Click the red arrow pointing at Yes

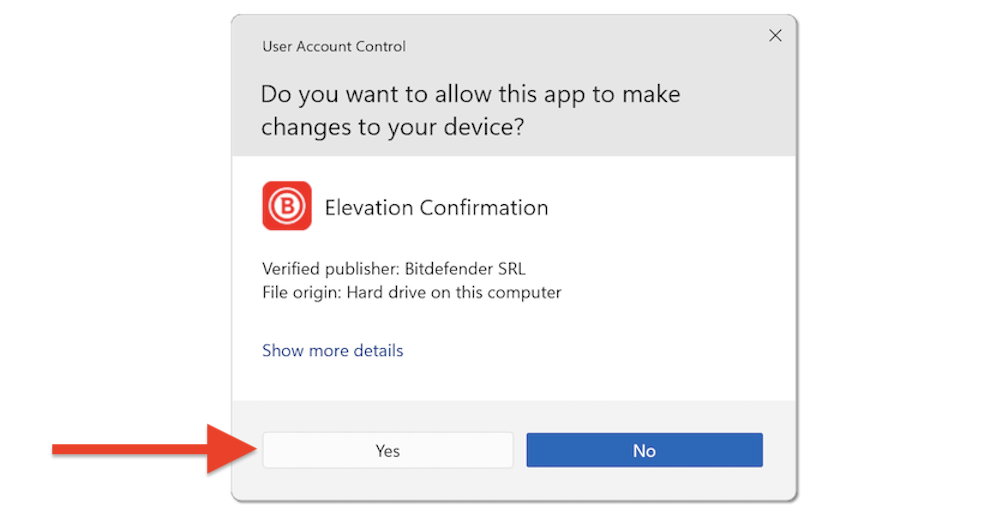click(x=150, y=449)
